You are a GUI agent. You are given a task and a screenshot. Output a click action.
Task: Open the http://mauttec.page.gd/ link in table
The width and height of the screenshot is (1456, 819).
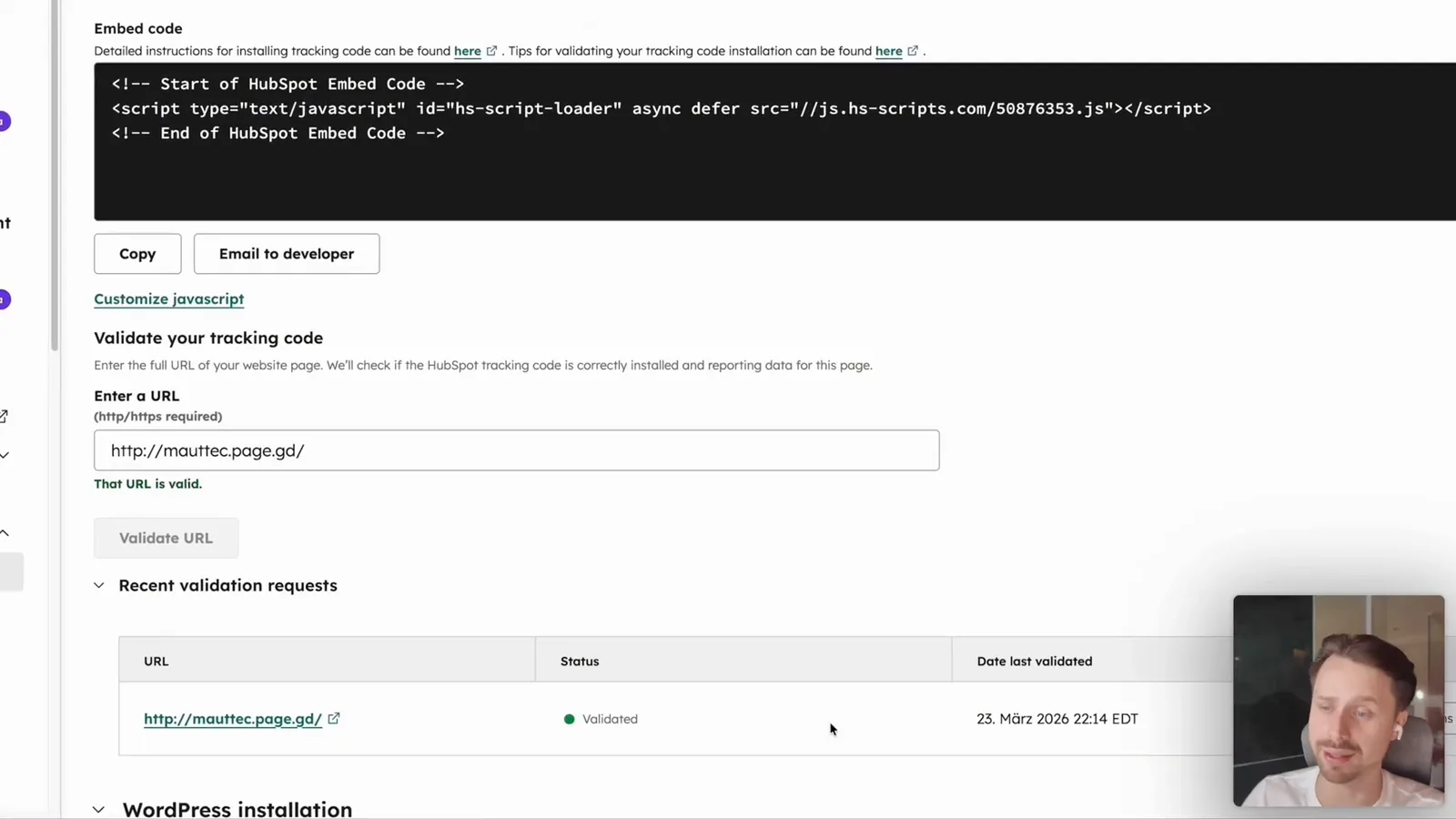coord(233,719)
